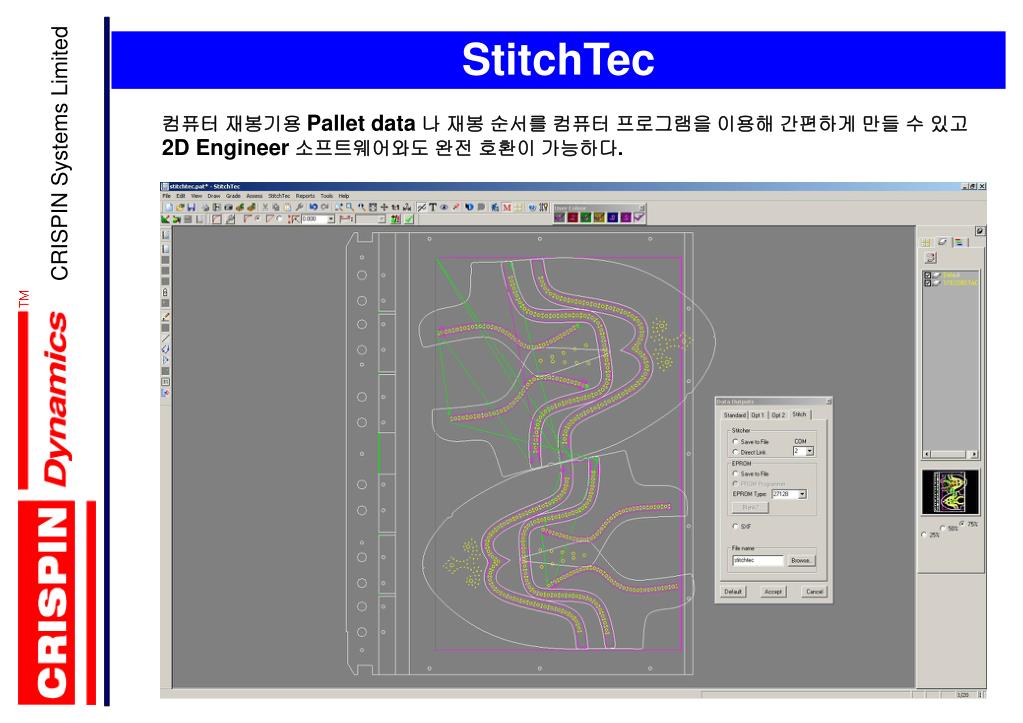Select the 50% preview size radio button
Image resolution: width=1023 pixels, height=723 pixels.
click(x=942, y=529)
